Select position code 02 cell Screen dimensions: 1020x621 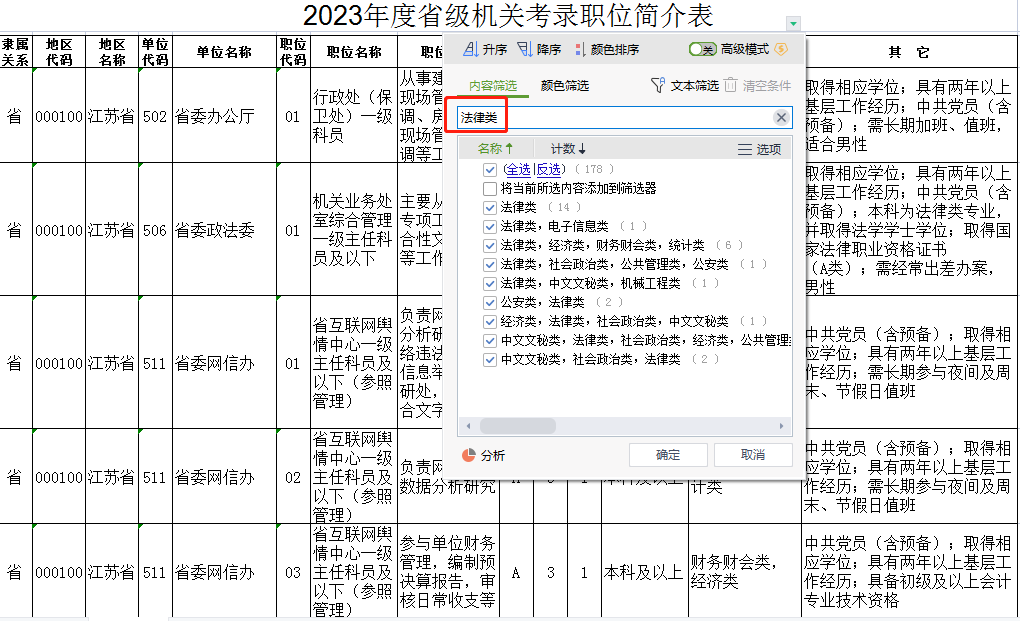pos(293,477)
